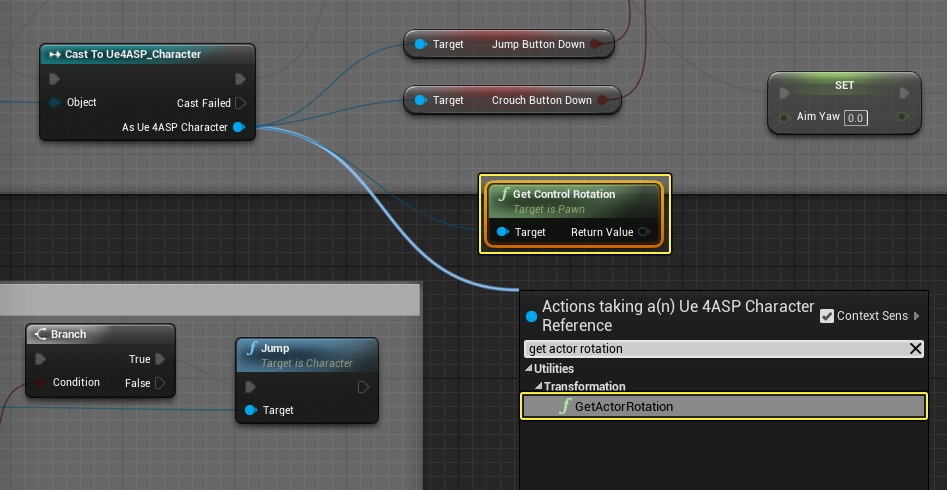Click the Target pin of Crouch Button Down

(421, 100)
